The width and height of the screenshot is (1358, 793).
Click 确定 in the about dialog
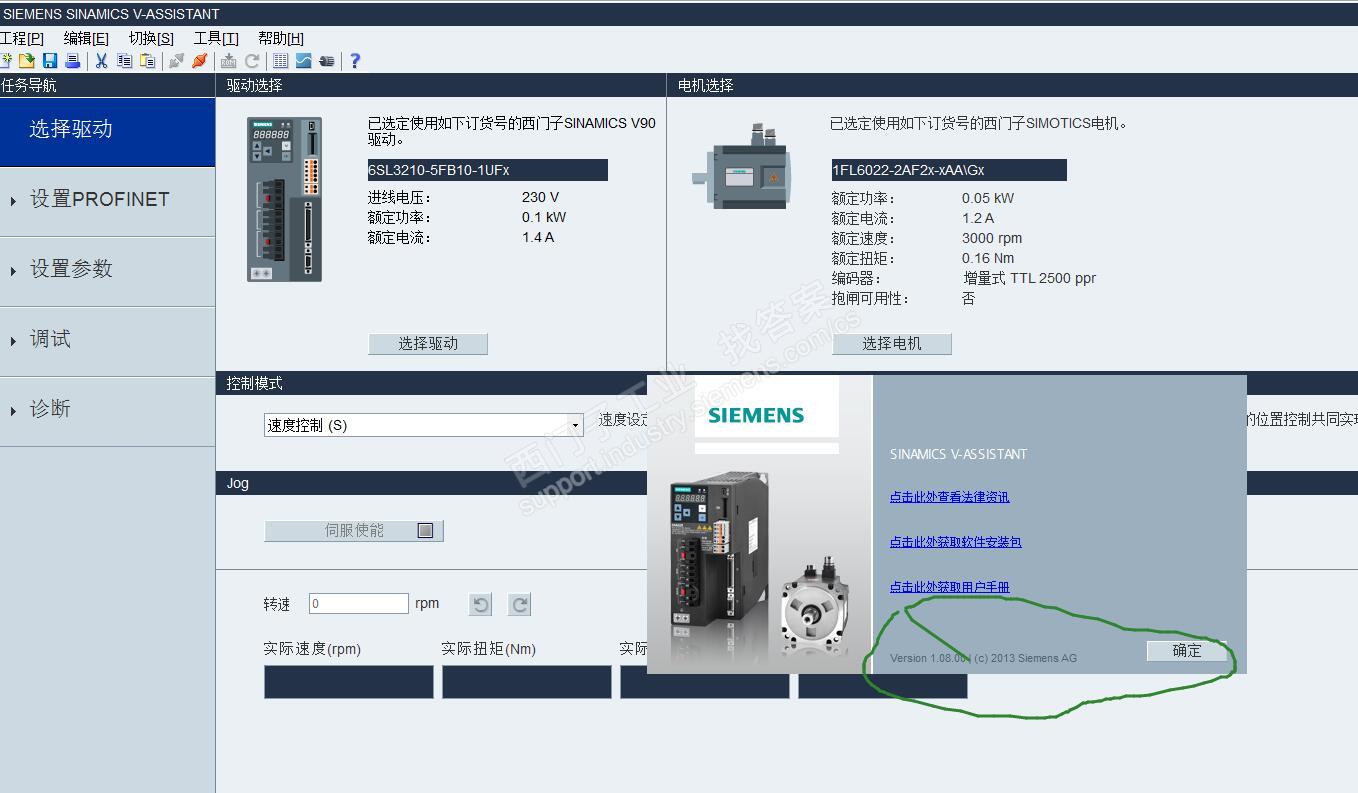(1187, 651)
